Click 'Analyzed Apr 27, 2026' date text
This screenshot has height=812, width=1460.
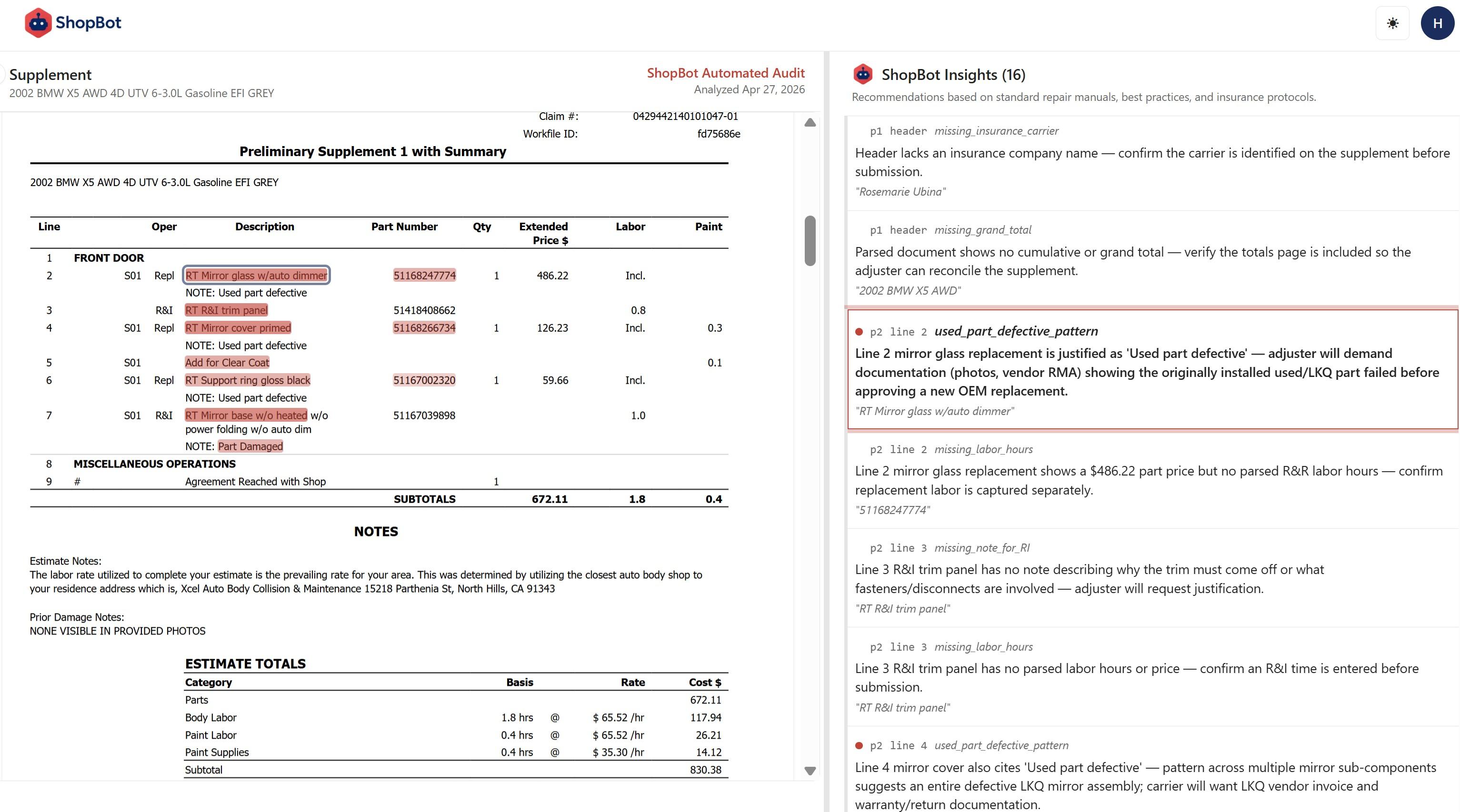coord(749,89)
